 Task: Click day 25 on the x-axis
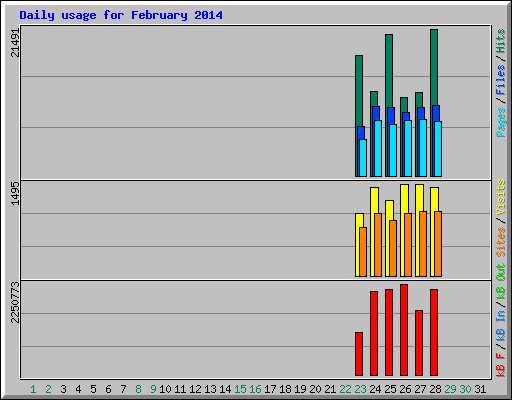point(390,389)
